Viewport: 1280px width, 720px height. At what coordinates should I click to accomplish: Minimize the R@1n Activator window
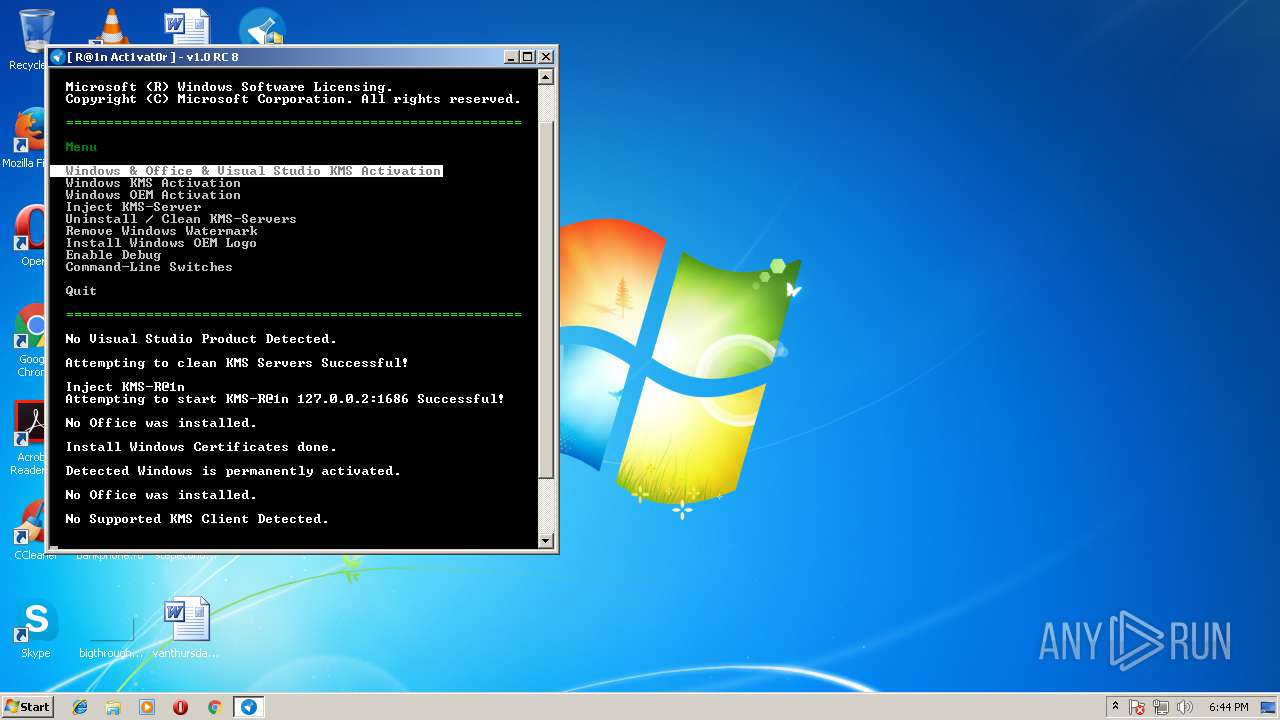[x=511, y=57]
